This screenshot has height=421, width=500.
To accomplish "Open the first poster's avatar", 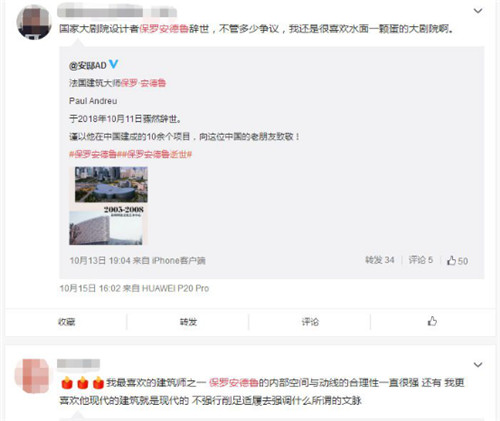I will pos(34,22).
